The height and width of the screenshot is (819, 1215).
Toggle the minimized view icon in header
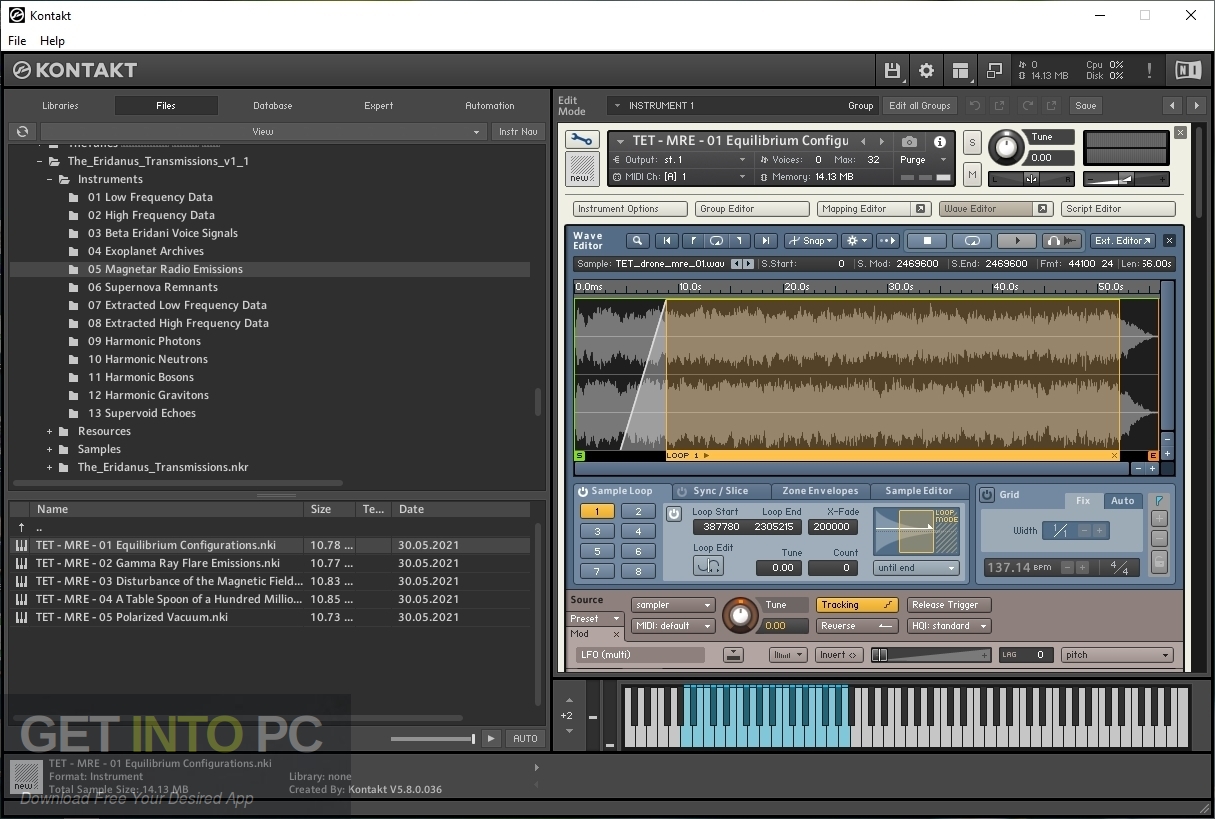994,70
